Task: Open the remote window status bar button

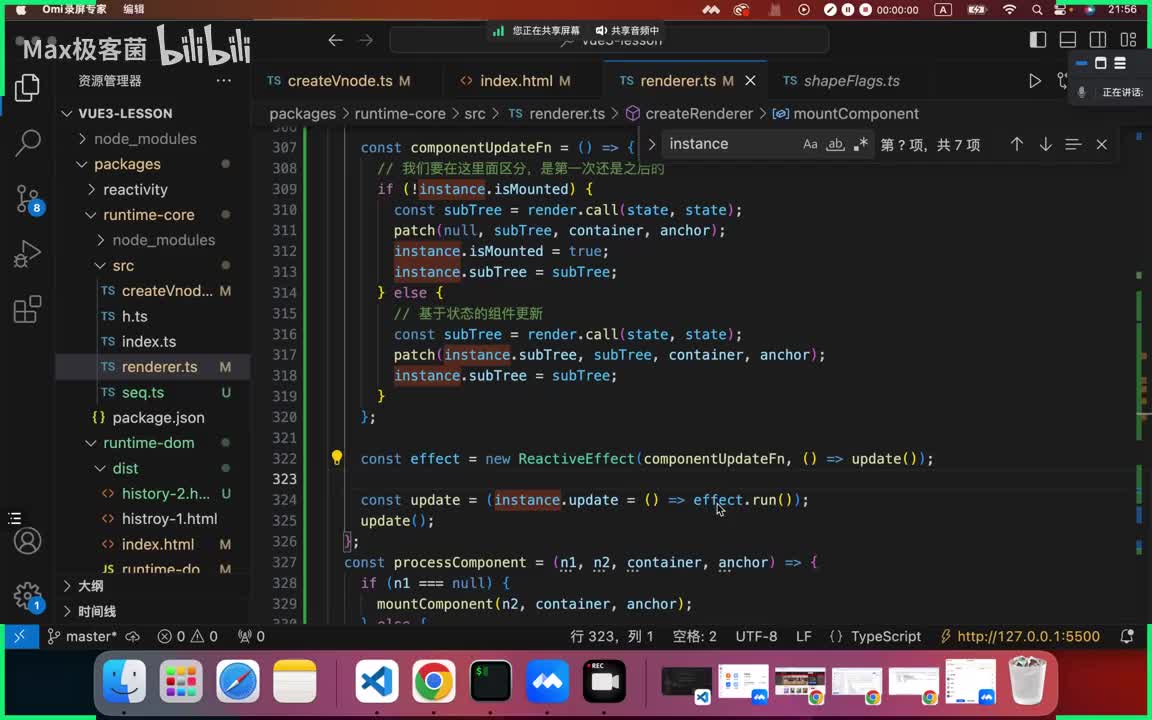Action: pyautogui.click(x=20, y=636)
